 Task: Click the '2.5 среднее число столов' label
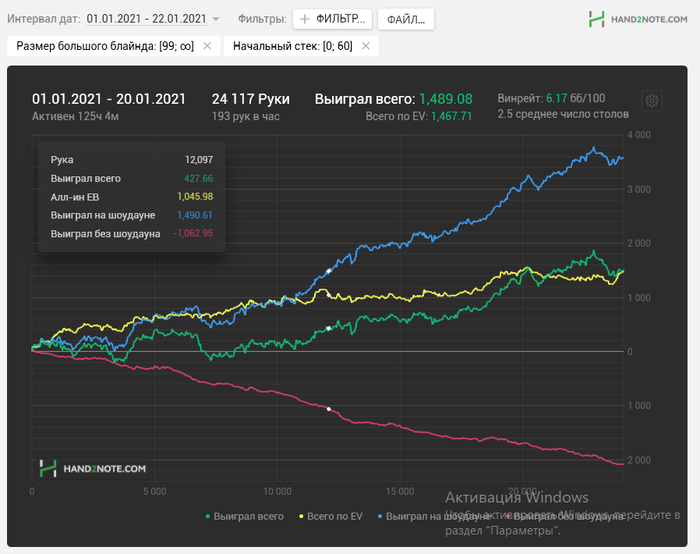click(x=563, y=114)
